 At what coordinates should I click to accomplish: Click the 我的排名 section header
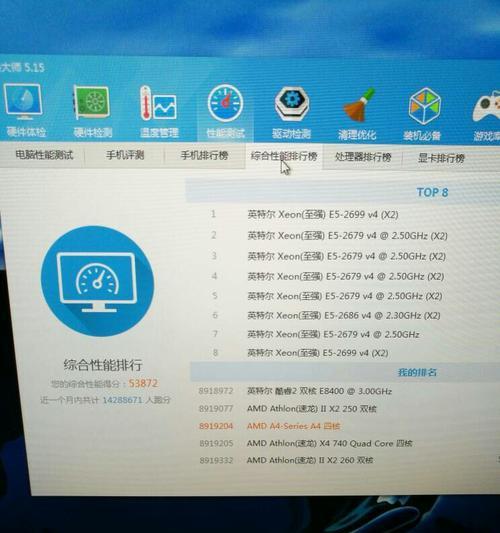pos(417,372)
